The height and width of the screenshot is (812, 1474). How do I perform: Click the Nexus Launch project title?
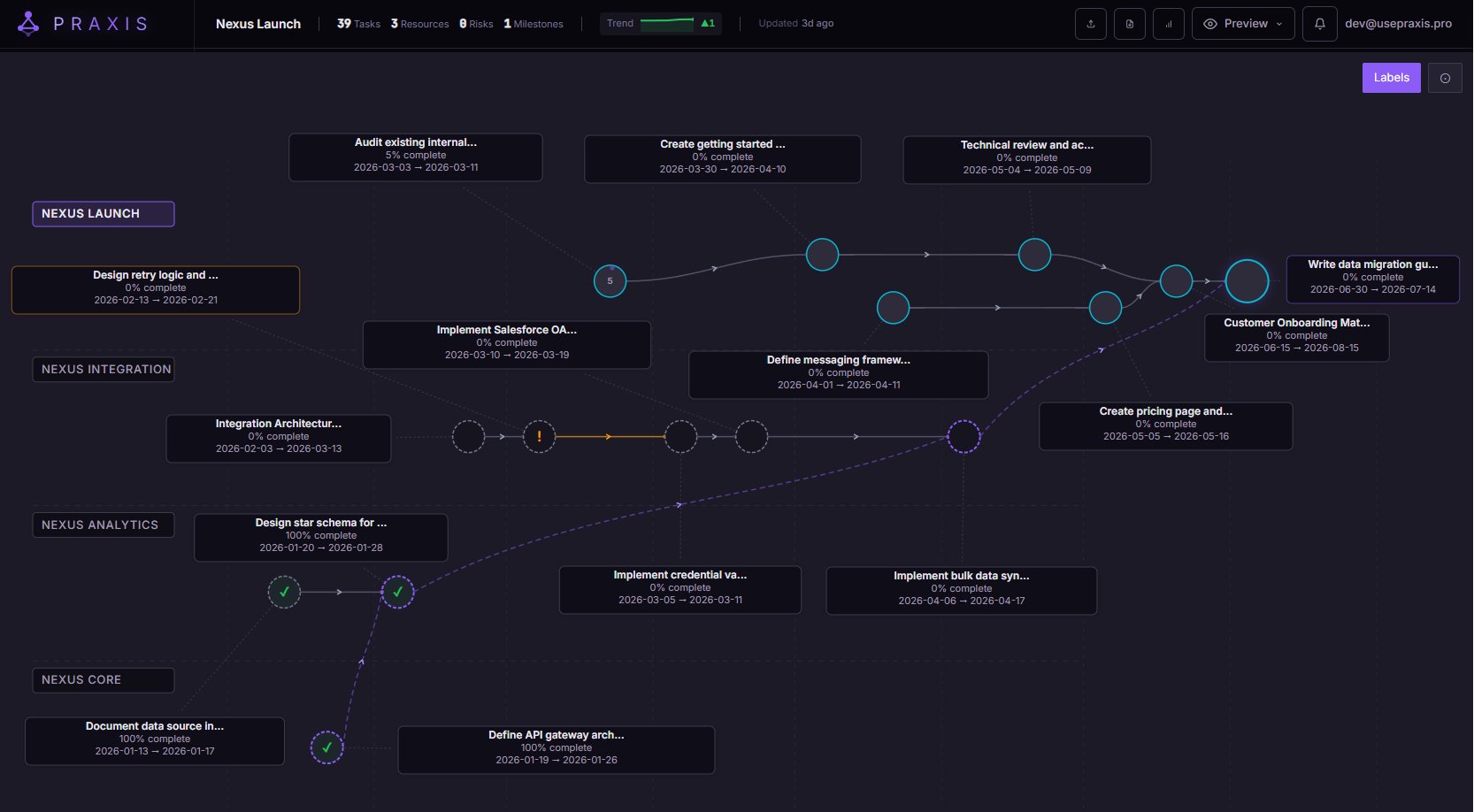click(258, 24)
